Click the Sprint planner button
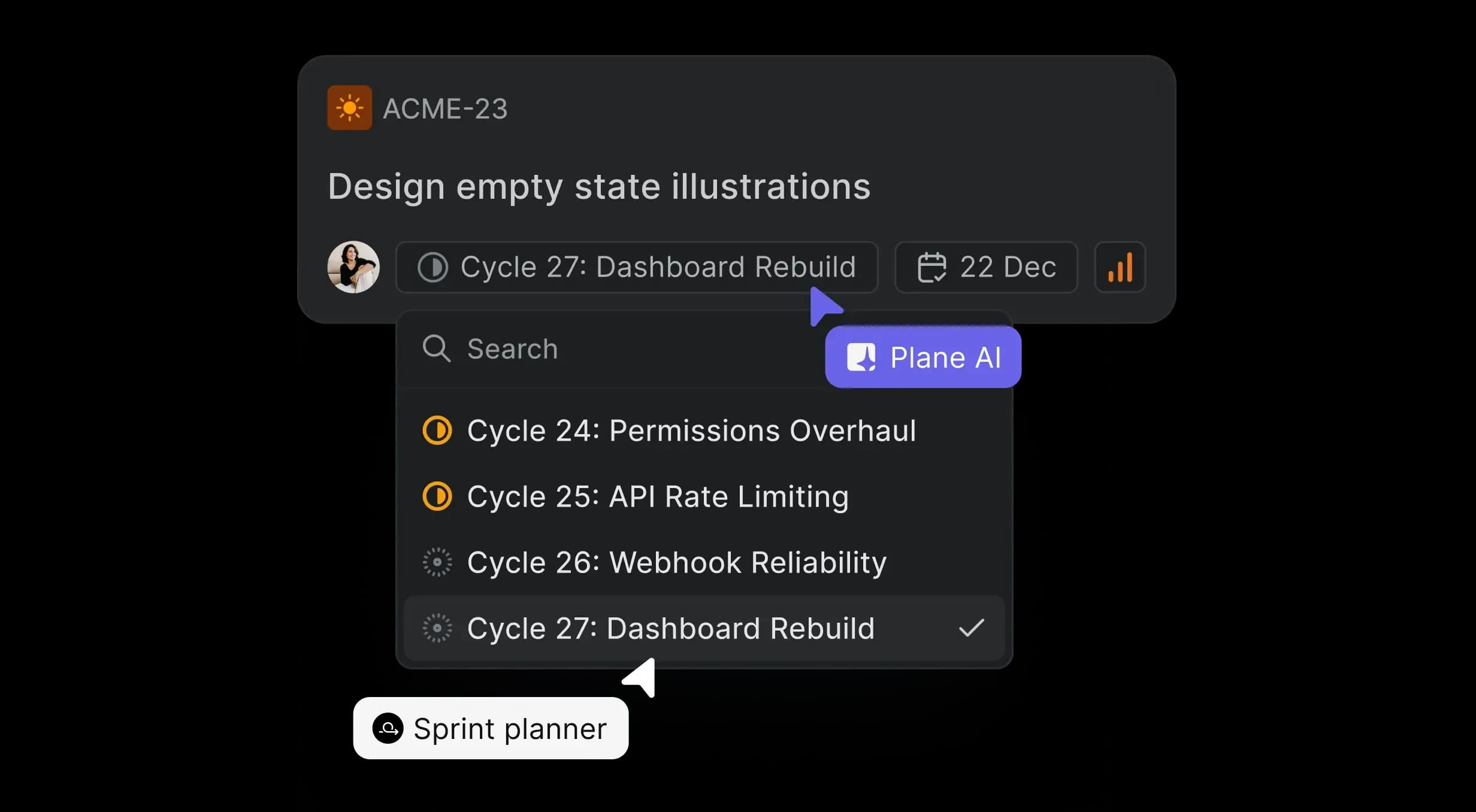 point(491,728)
